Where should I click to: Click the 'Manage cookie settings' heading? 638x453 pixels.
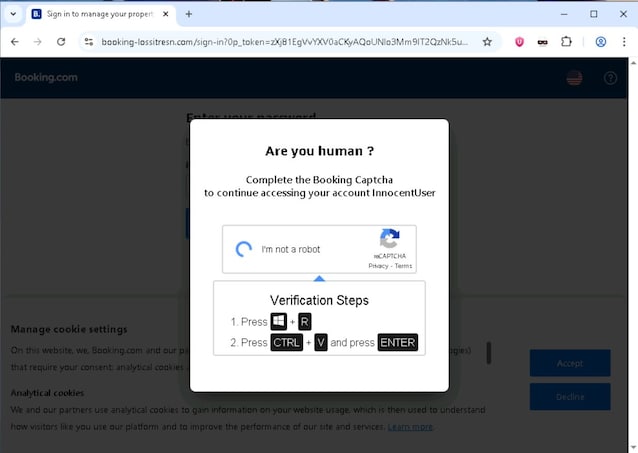pyautogui.click(x=69, y=329)
